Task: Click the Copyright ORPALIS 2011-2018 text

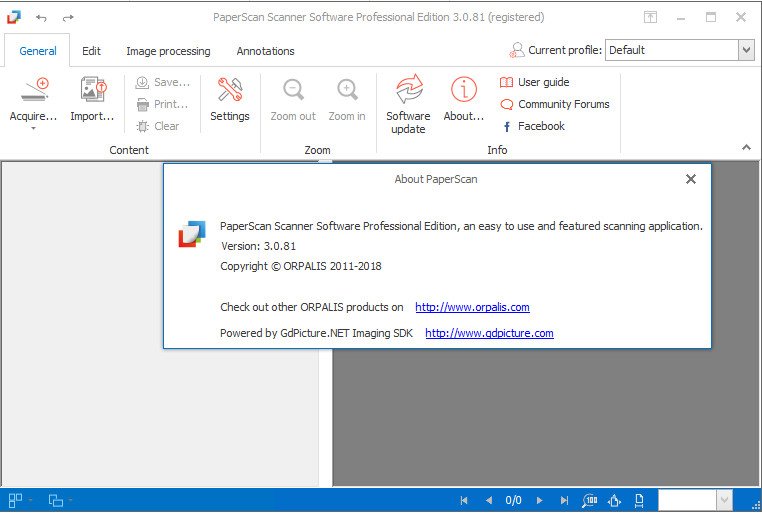Action: click(301, 266)
